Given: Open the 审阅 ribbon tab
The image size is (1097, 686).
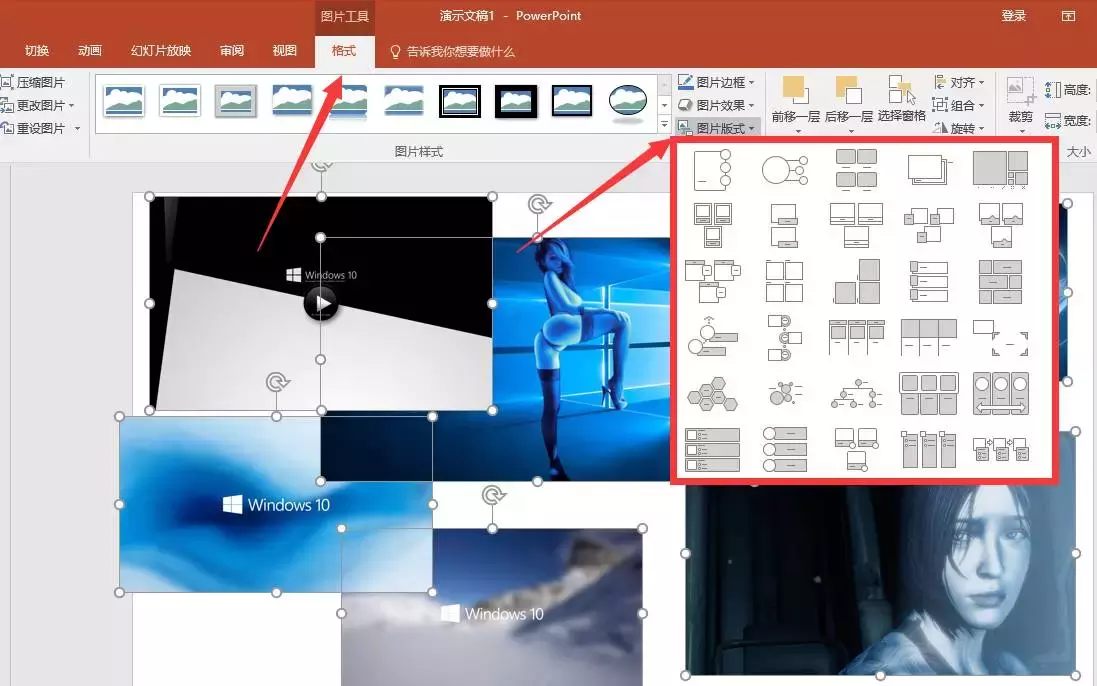Looking at the screenshot, I should point(232,50).
